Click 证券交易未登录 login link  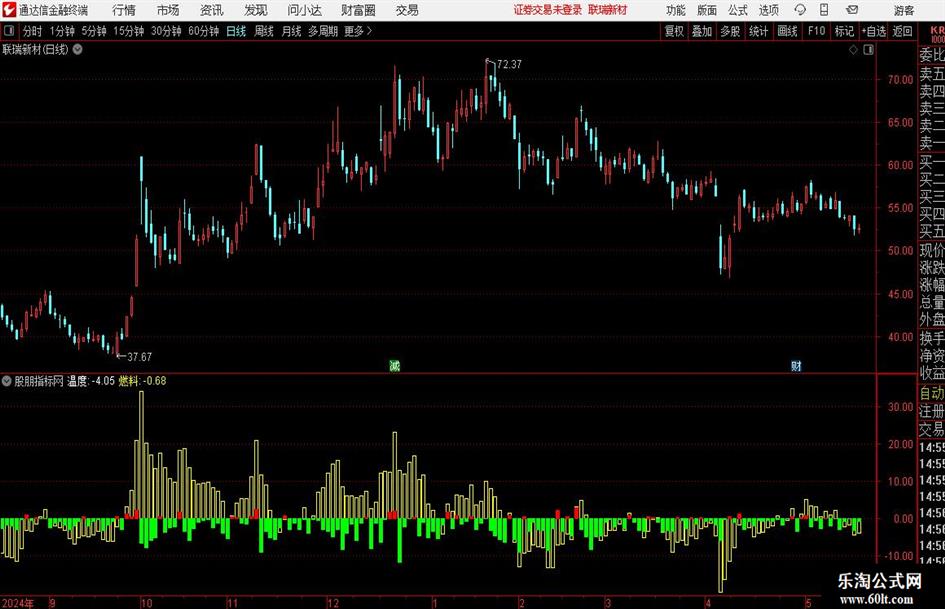pyautogui.click(x=548, y=10)
